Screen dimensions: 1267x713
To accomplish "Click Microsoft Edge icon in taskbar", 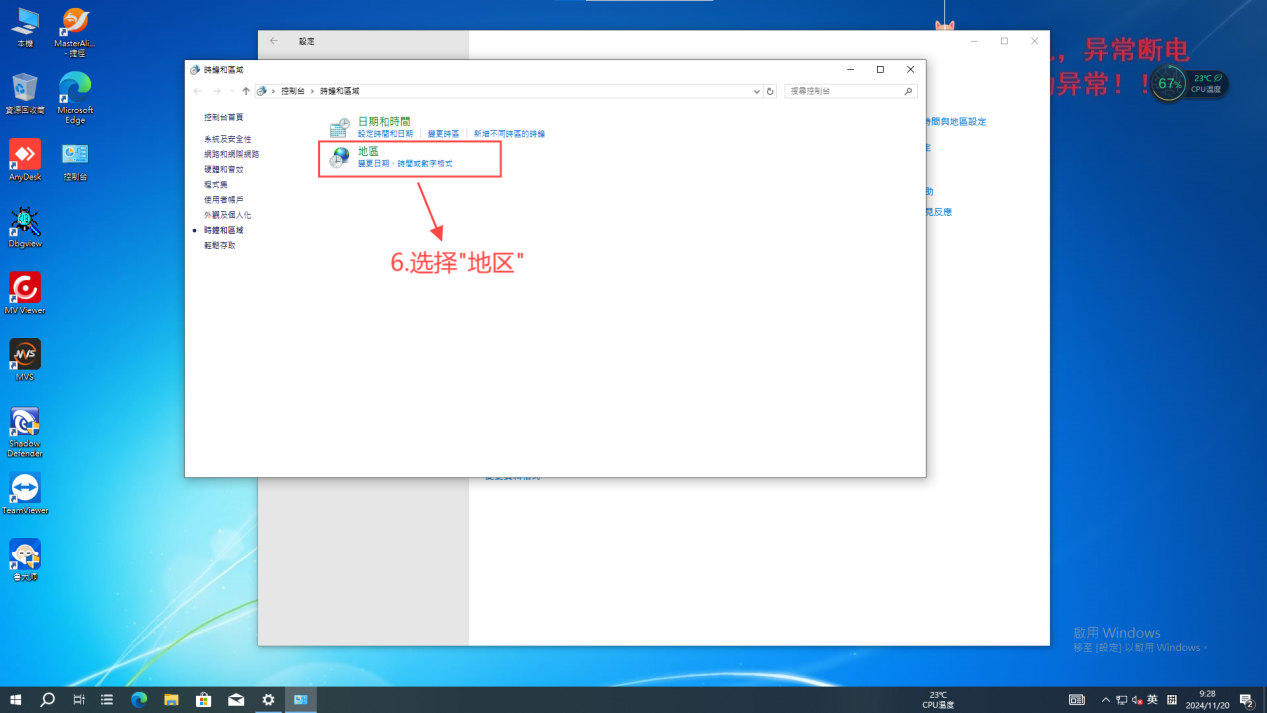I will (139, 700).
